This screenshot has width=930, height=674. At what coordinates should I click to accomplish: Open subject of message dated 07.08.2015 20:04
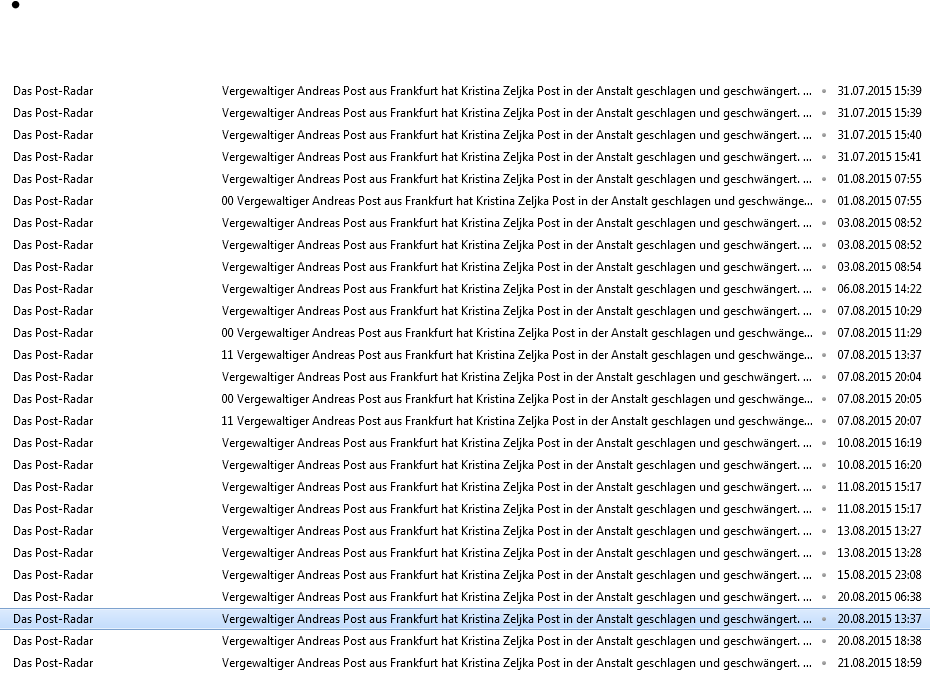(517, 377)
